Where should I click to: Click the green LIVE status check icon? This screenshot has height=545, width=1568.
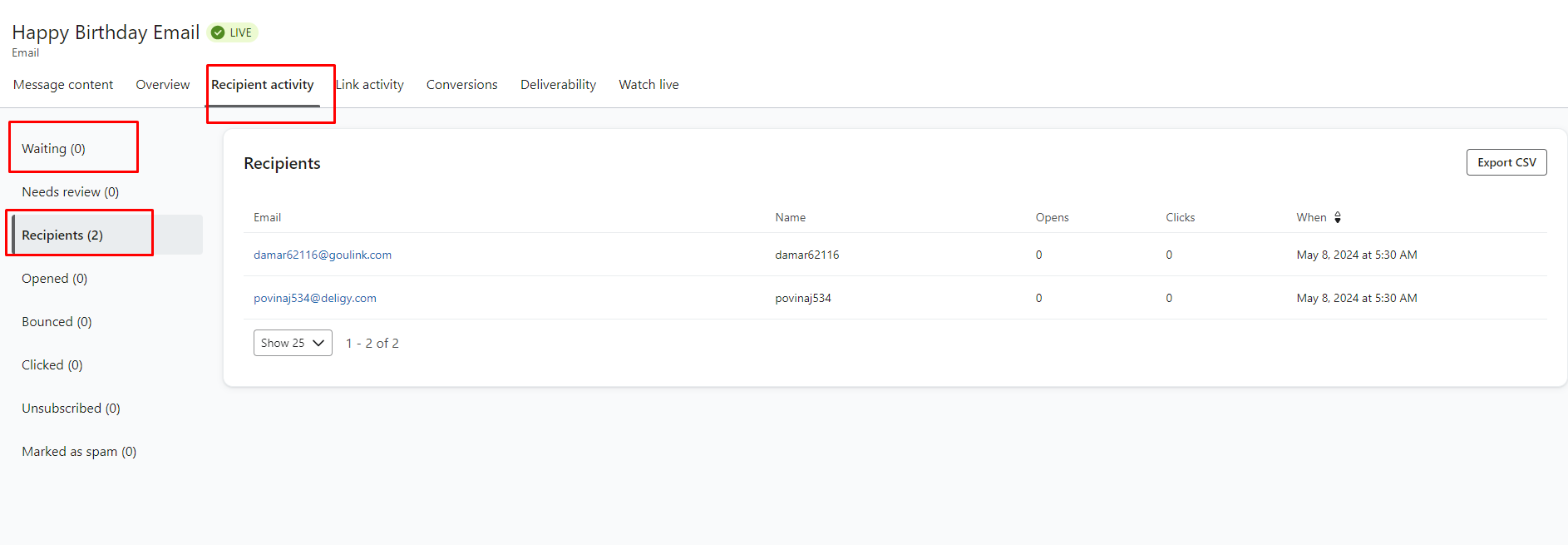[218, 32]
